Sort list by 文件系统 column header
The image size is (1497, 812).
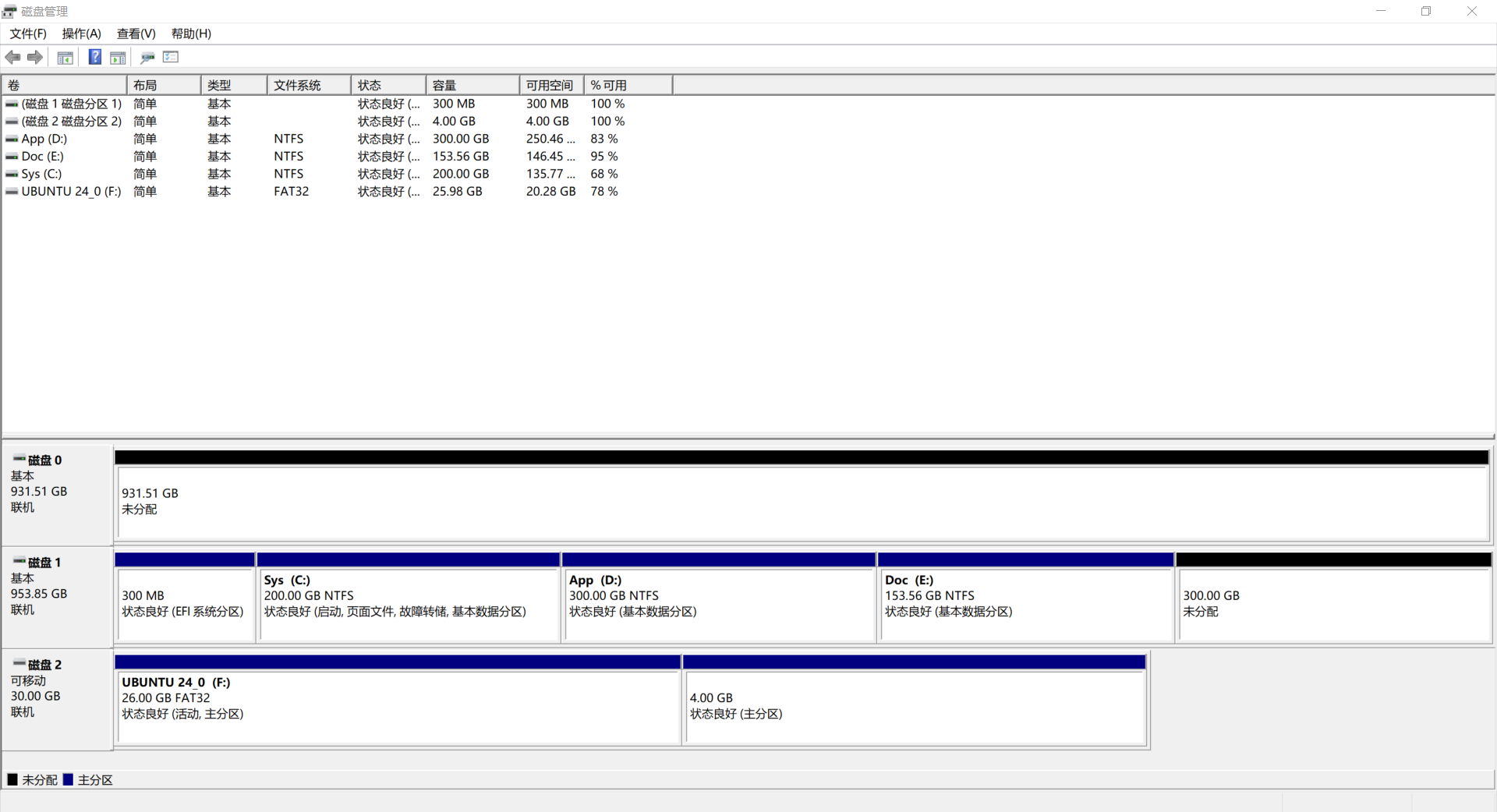tap(308, 85)
